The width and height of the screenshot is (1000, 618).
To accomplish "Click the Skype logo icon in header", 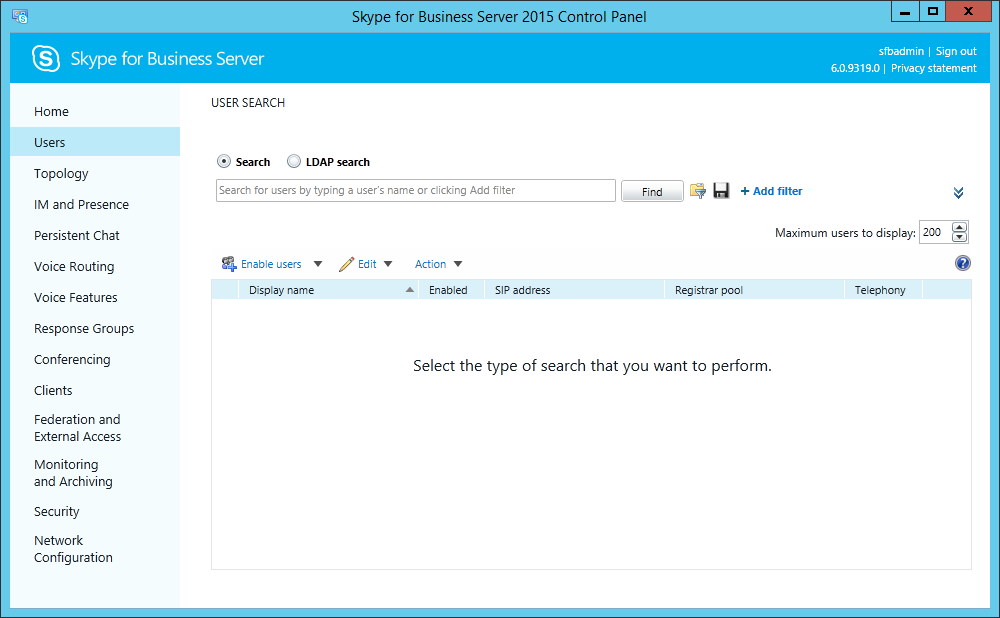I will click(46, 59).
